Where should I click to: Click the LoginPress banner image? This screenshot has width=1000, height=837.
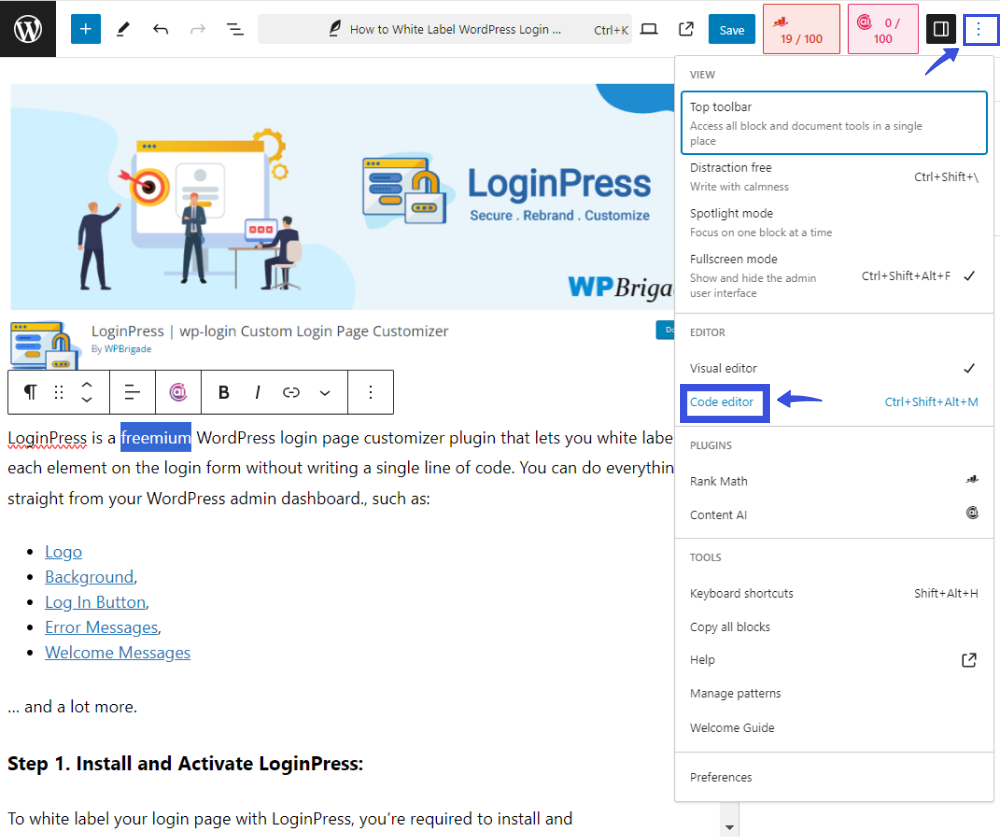342,196
